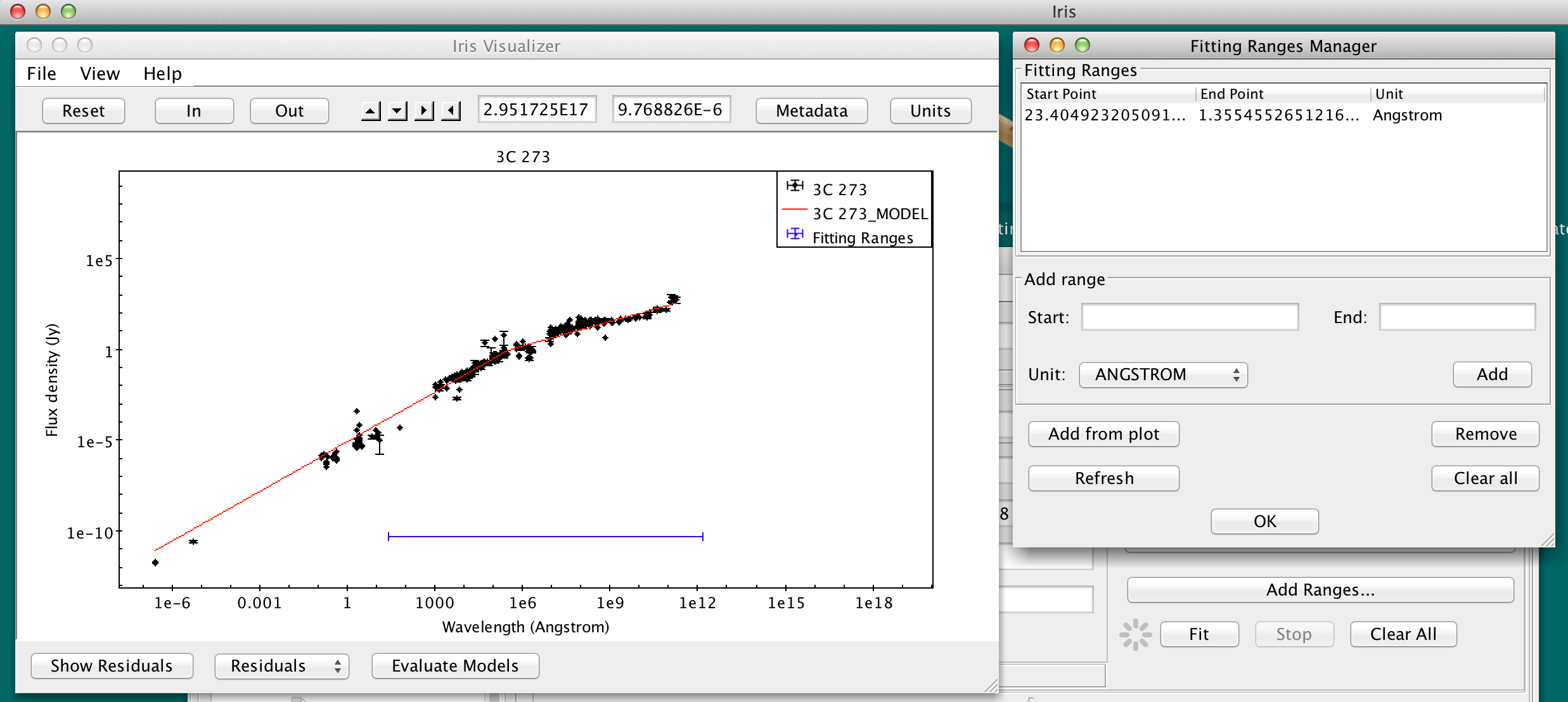Close the Fitting Ranges Manager window

pos(1032,46)
